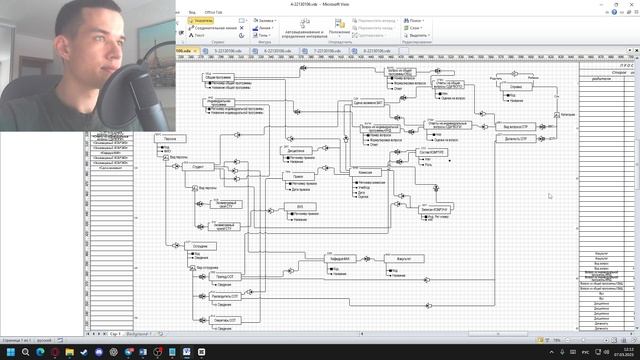
Task: Open File Explorer from taskbar
Action: [69, 352]
